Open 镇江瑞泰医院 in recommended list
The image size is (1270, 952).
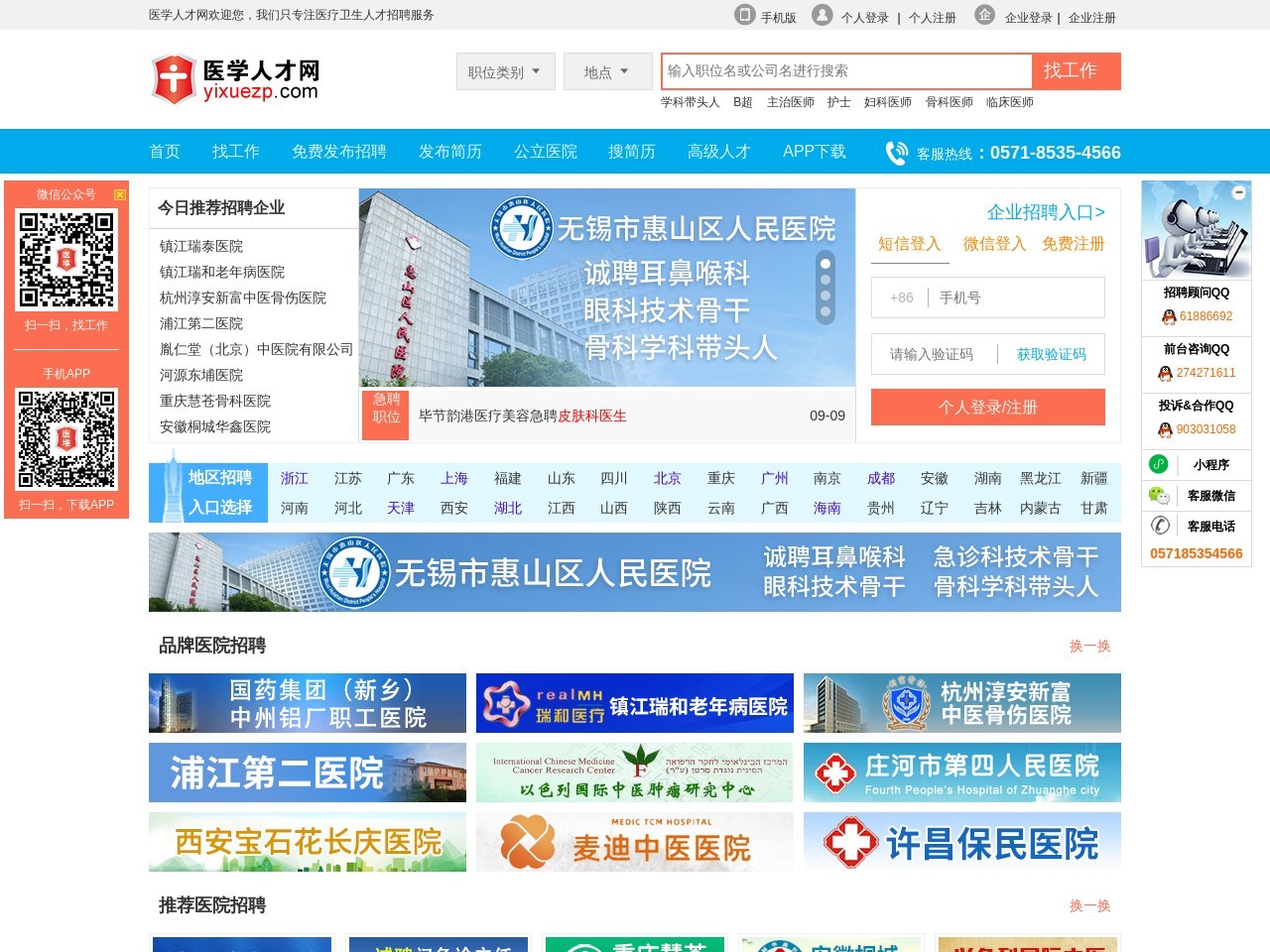pos(201,246)
